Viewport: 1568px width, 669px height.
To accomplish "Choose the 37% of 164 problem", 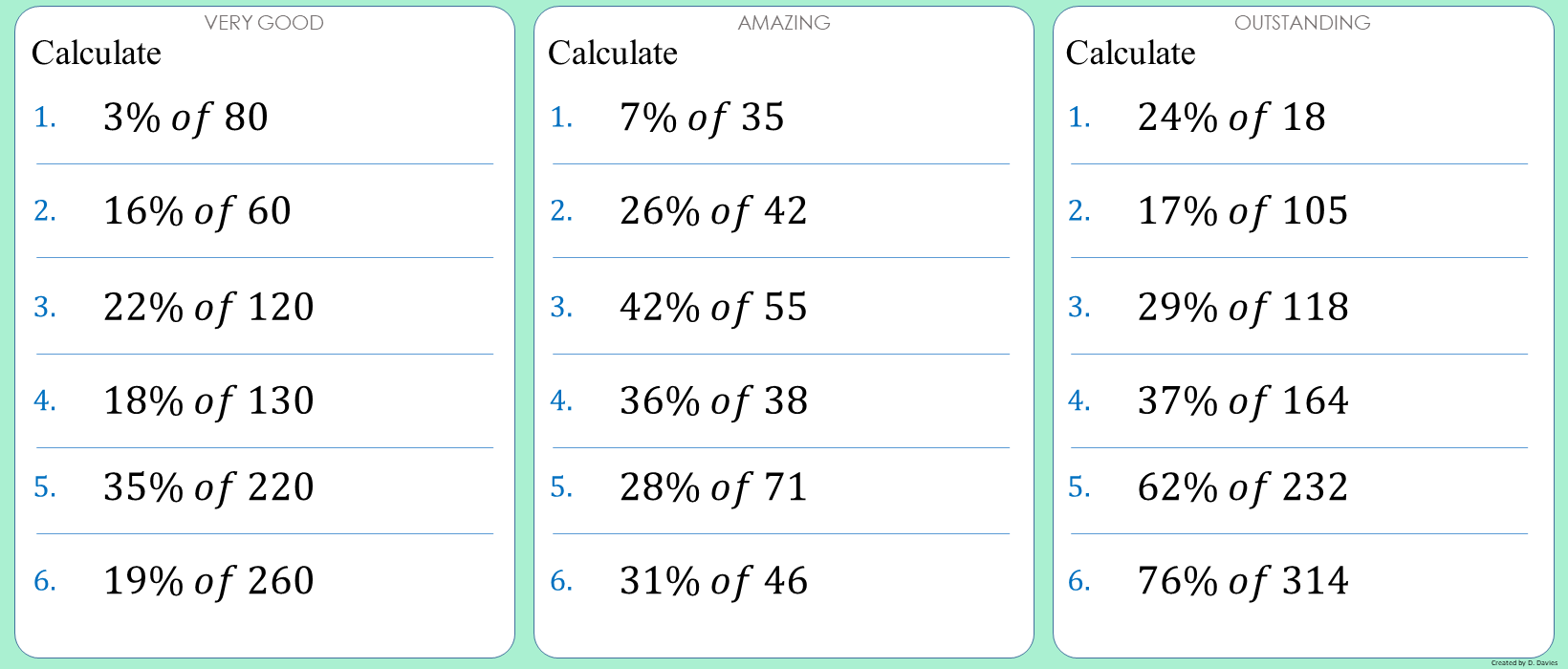I will (1243, 400).
